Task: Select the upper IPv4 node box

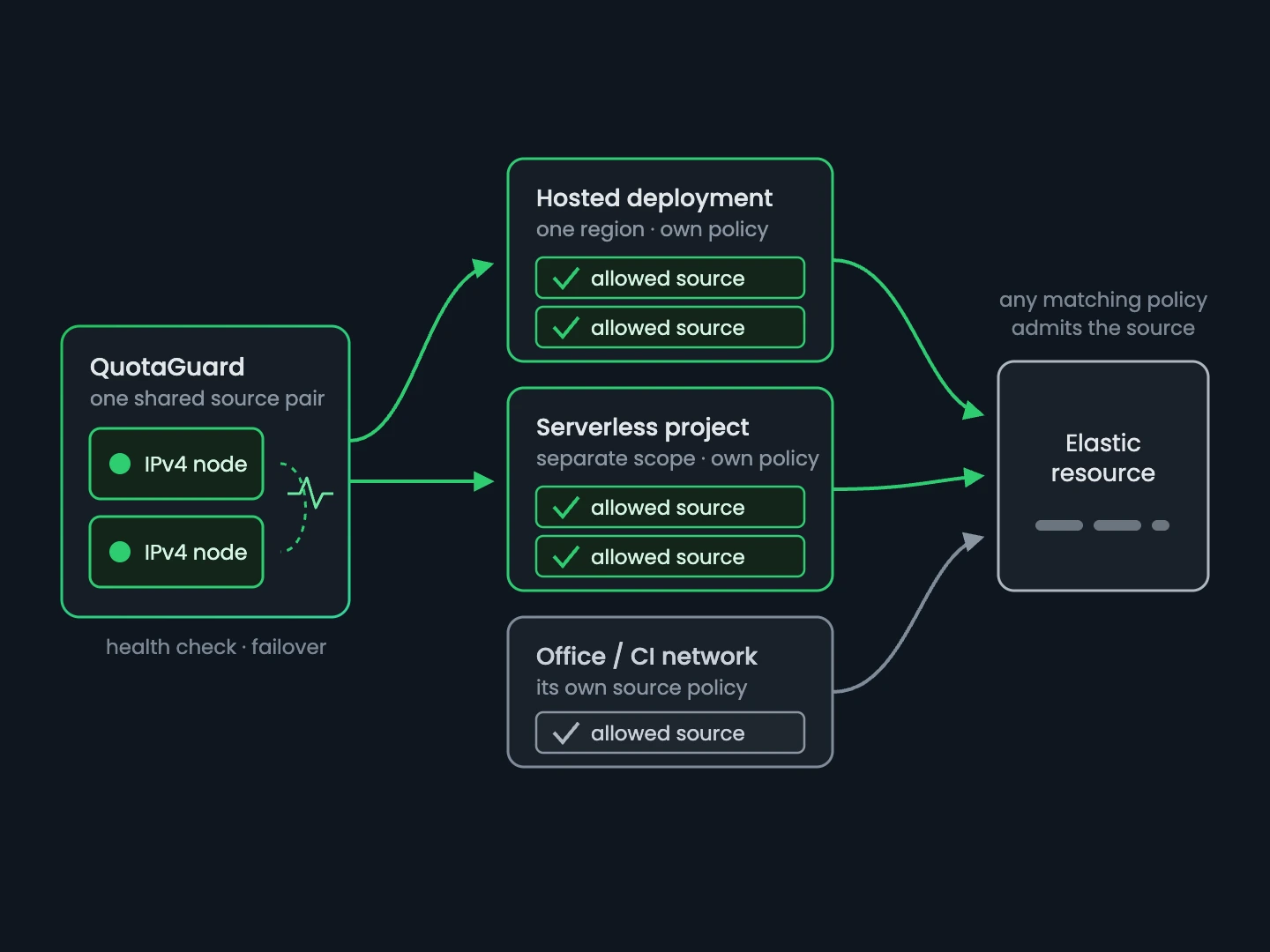Action: pyautogui.click(x=176, y=464)
